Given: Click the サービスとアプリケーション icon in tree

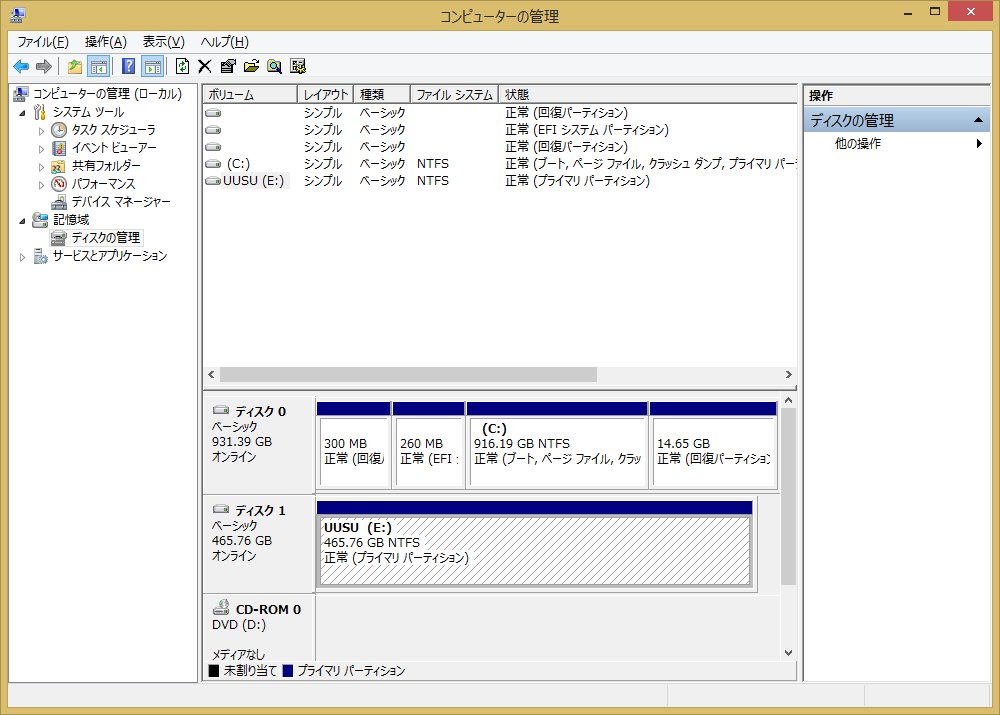Looking at the screenshot, I should click(x=40, y=256).
